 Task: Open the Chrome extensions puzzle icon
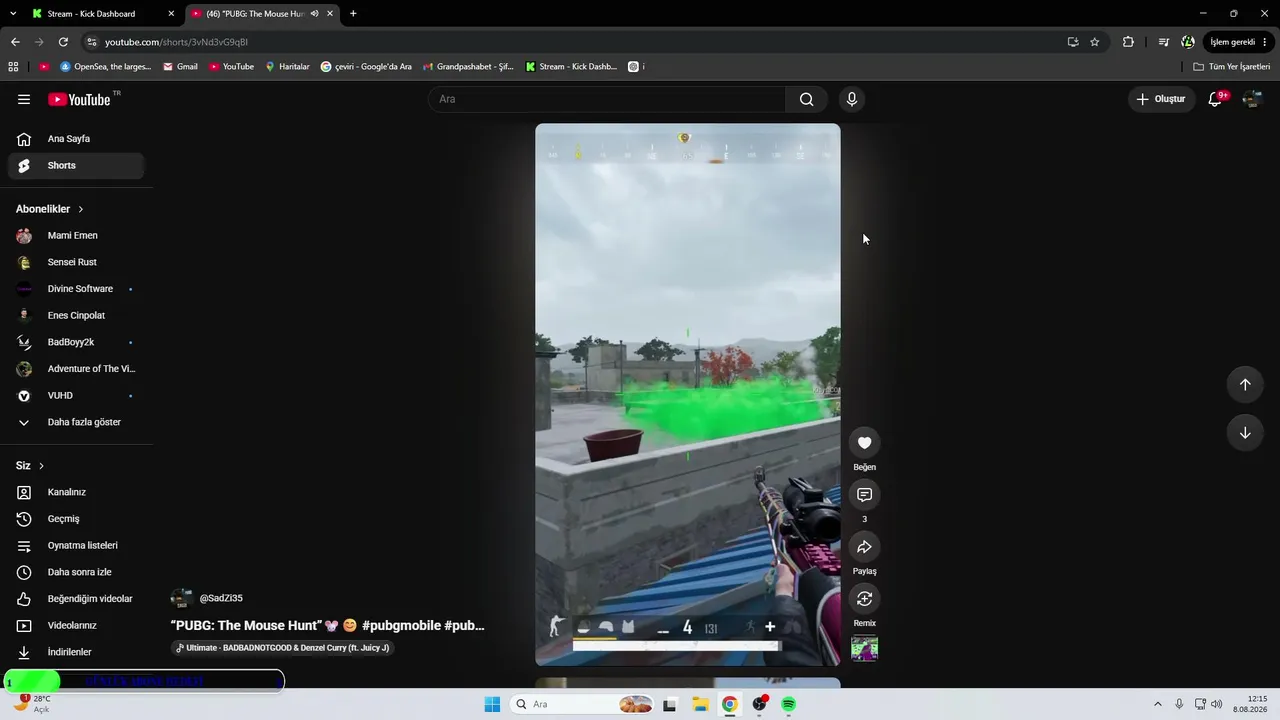1128,42
